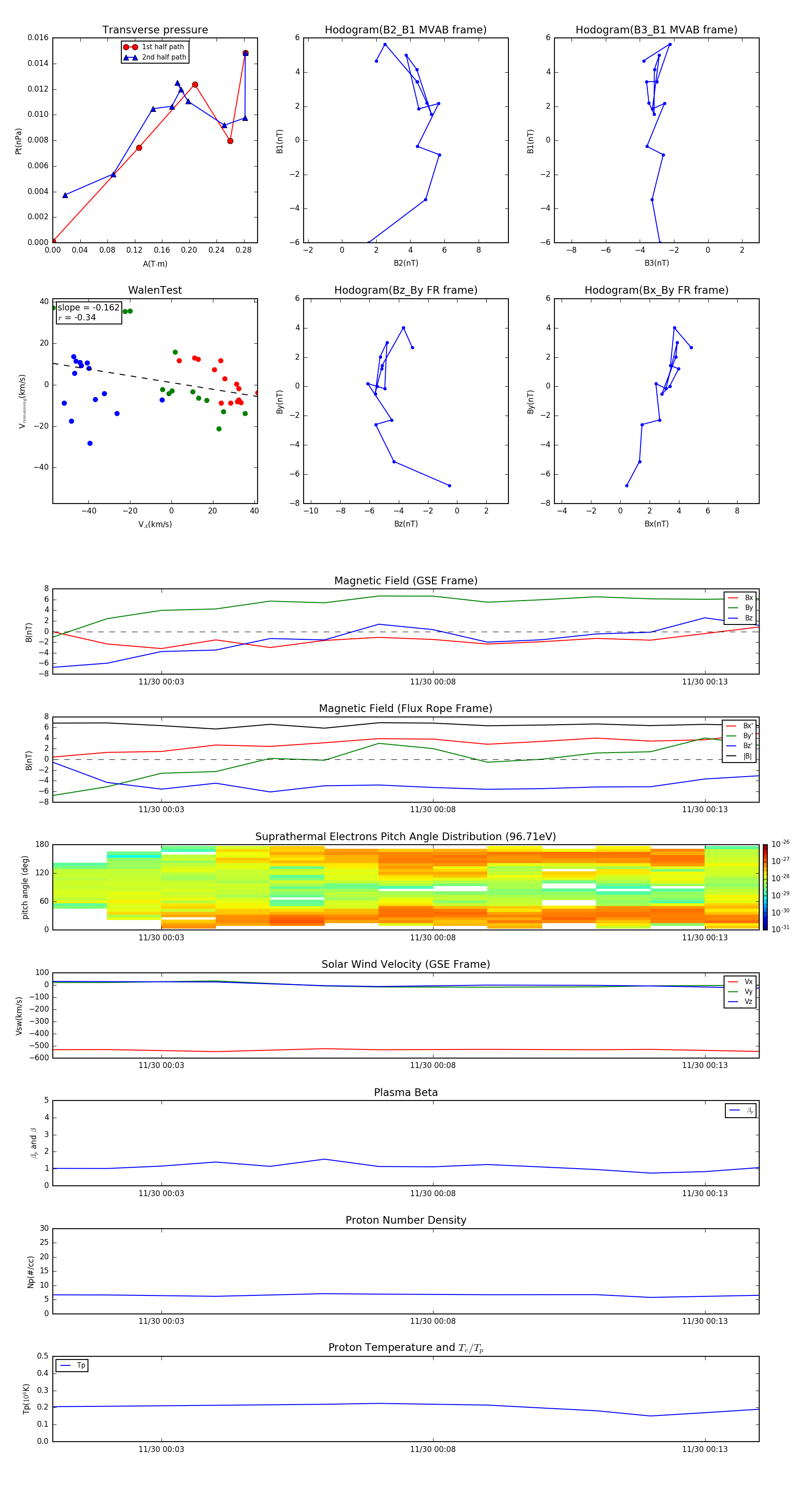
Task: Click the By' legend entry in flux rope panel
Action: pyautogui.click(x=740, y=736)
